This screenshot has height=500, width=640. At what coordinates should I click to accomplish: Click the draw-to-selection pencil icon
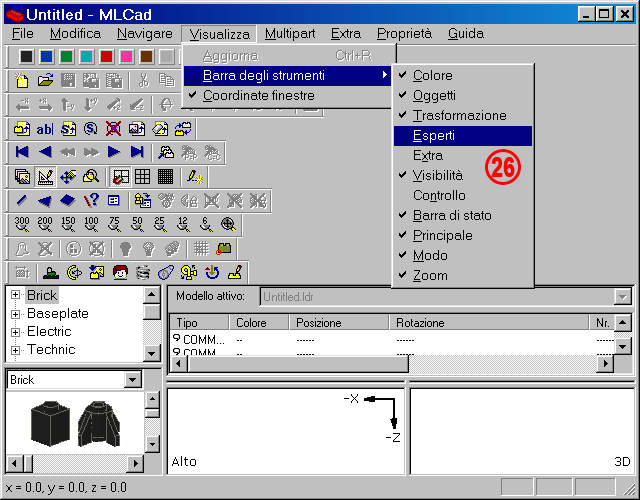pyautogui.click(x=195, y=177)
